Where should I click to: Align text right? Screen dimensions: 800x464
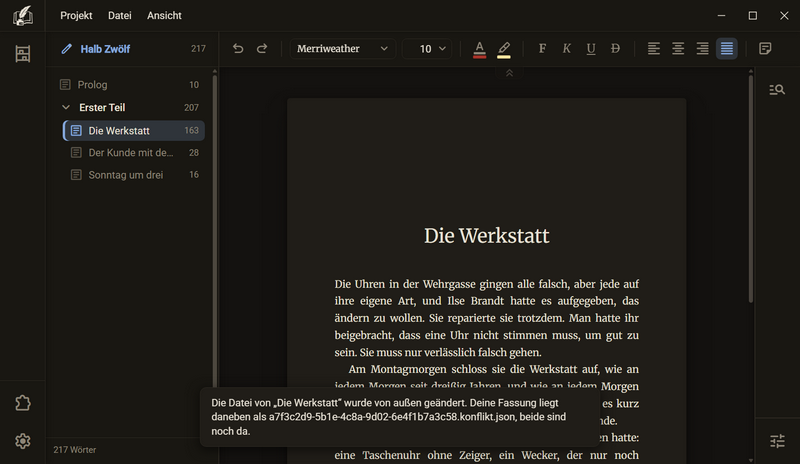click(x=703, y=48)
